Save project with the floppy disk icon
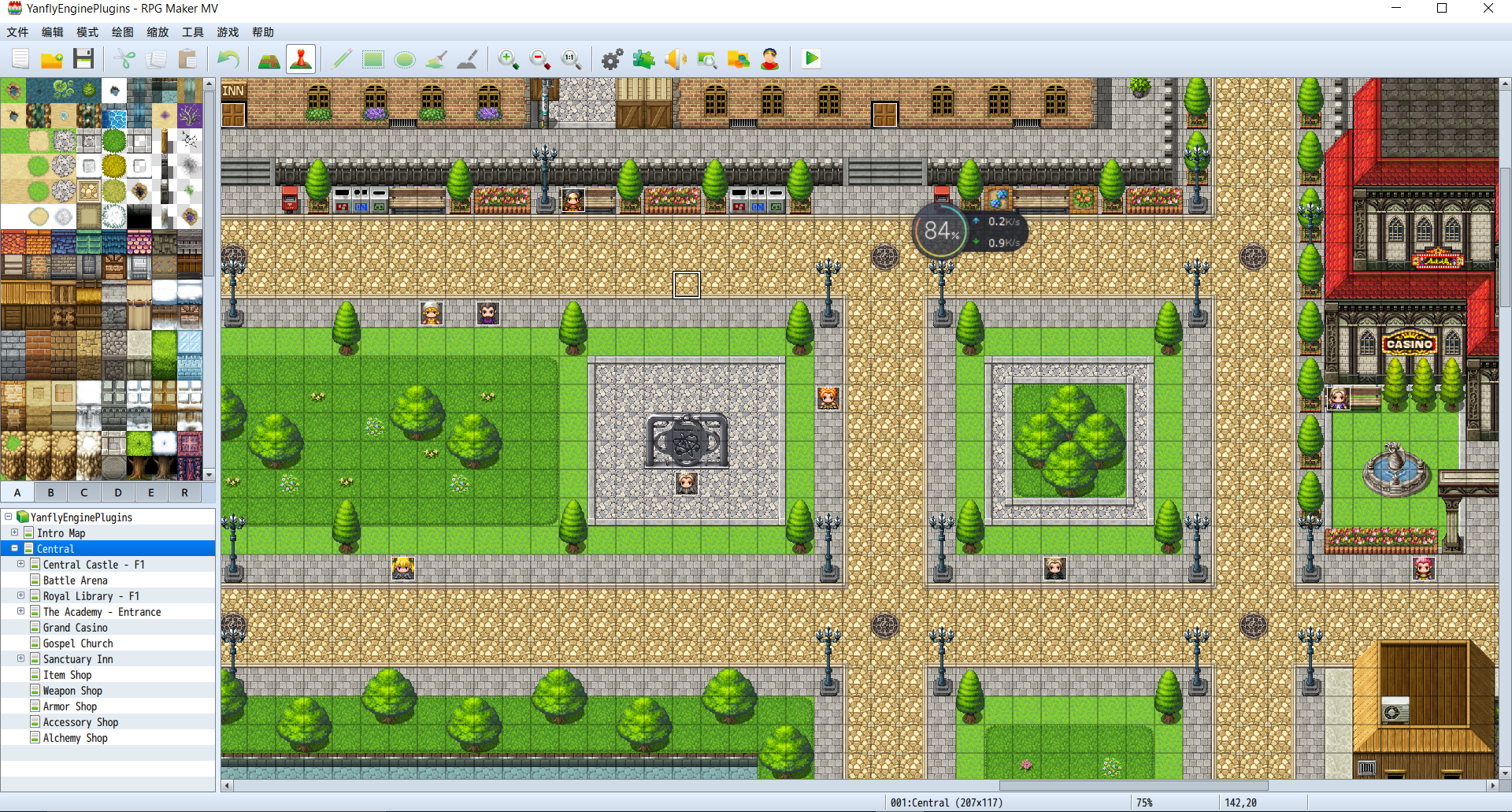Image resolution: width=1512 pixels, height=812 pixels. (x=83, y=59)
